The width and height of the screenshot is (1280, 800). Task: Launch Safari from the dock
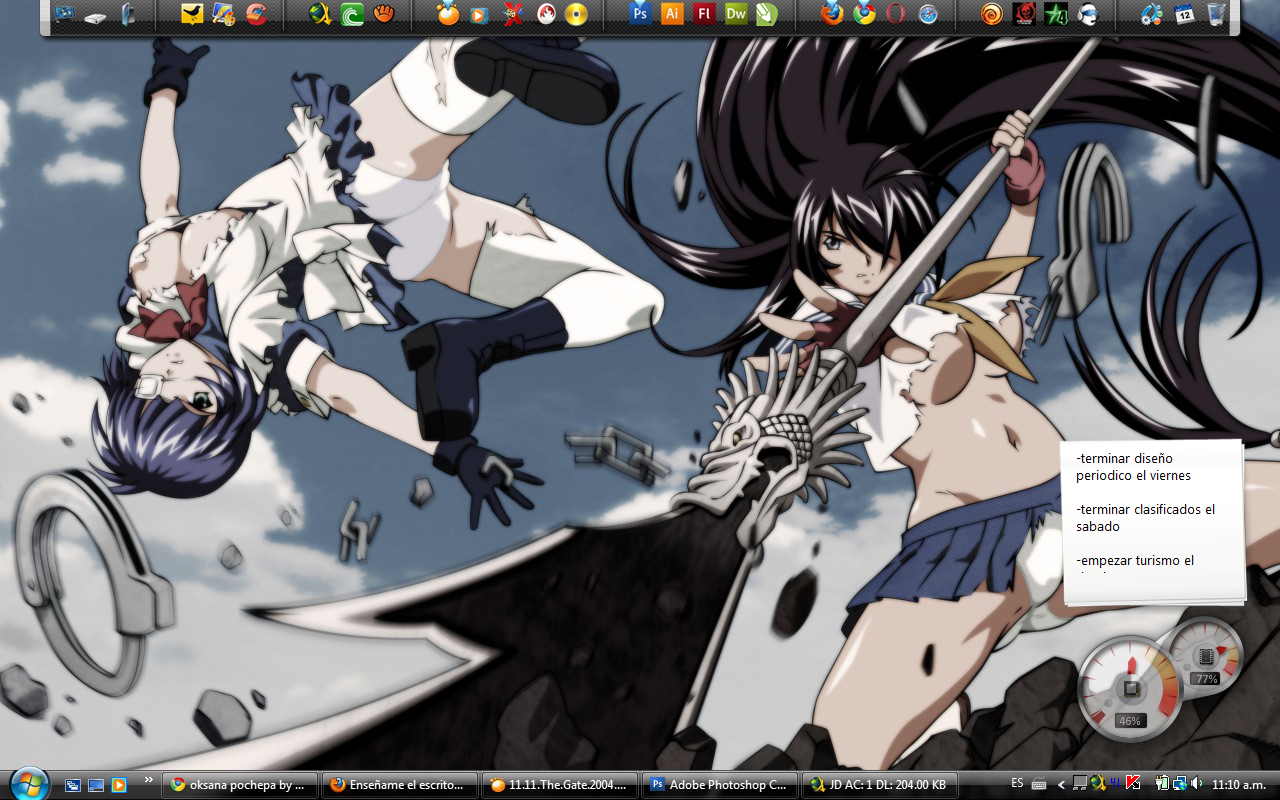pos(928,14)
